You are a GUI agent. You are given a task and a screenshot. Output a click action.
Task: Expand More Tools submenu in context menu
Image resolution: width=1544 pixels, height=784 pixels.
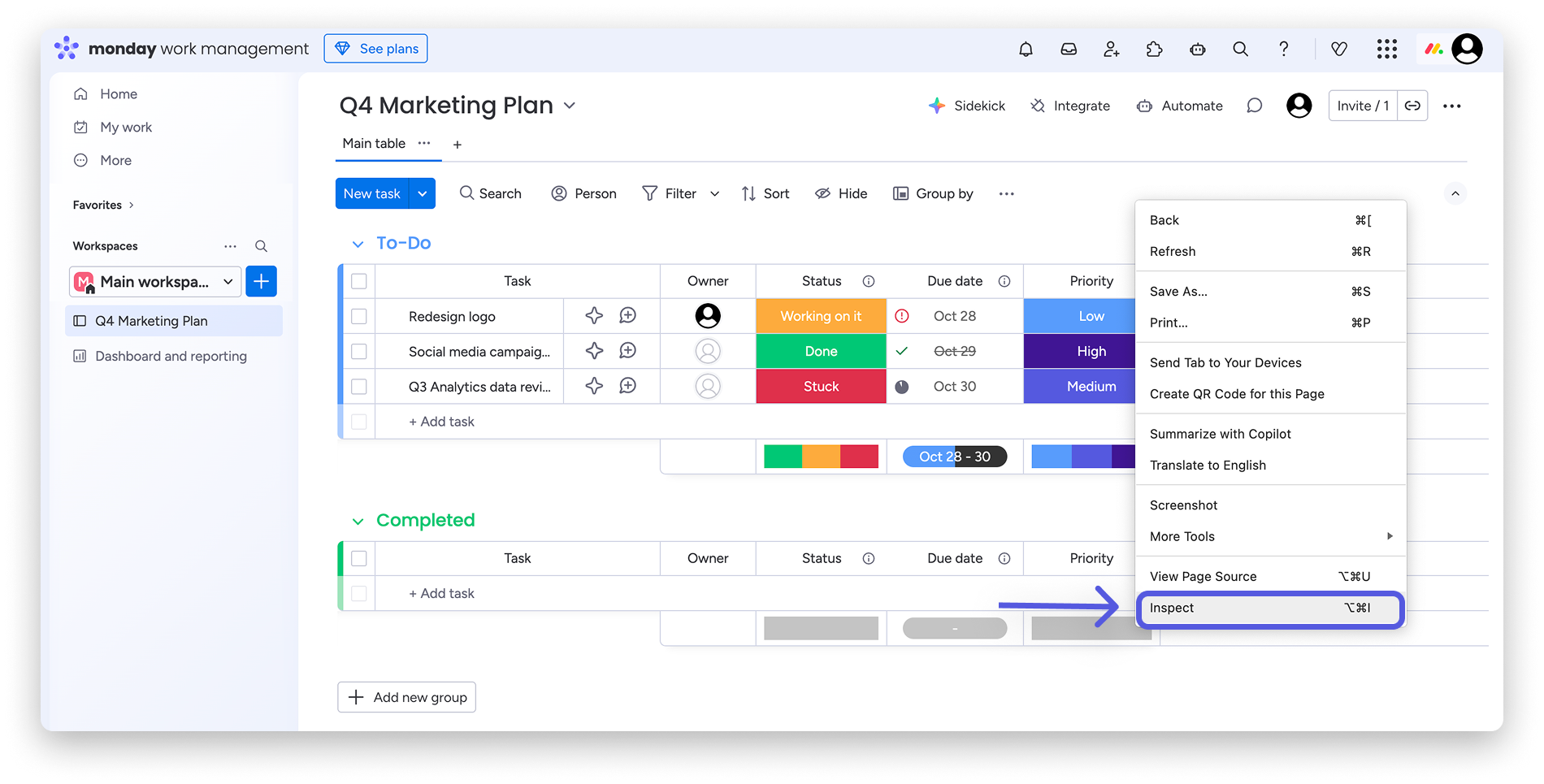(1271, 536)
